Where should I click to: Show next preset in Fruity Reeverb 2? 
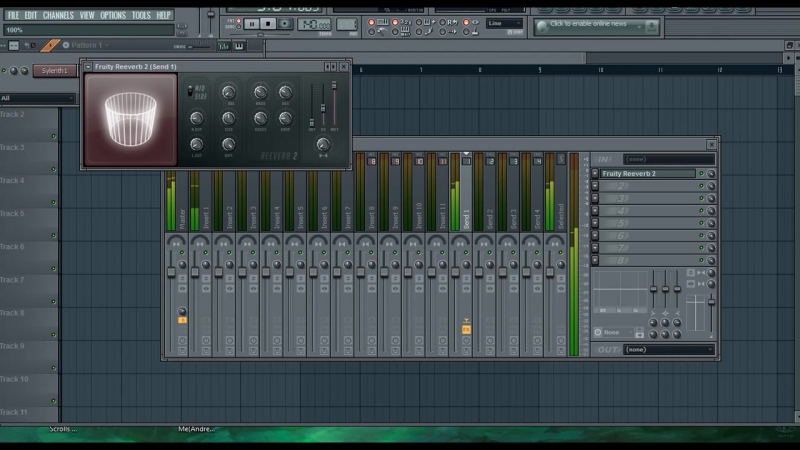[x=333, y=66]
